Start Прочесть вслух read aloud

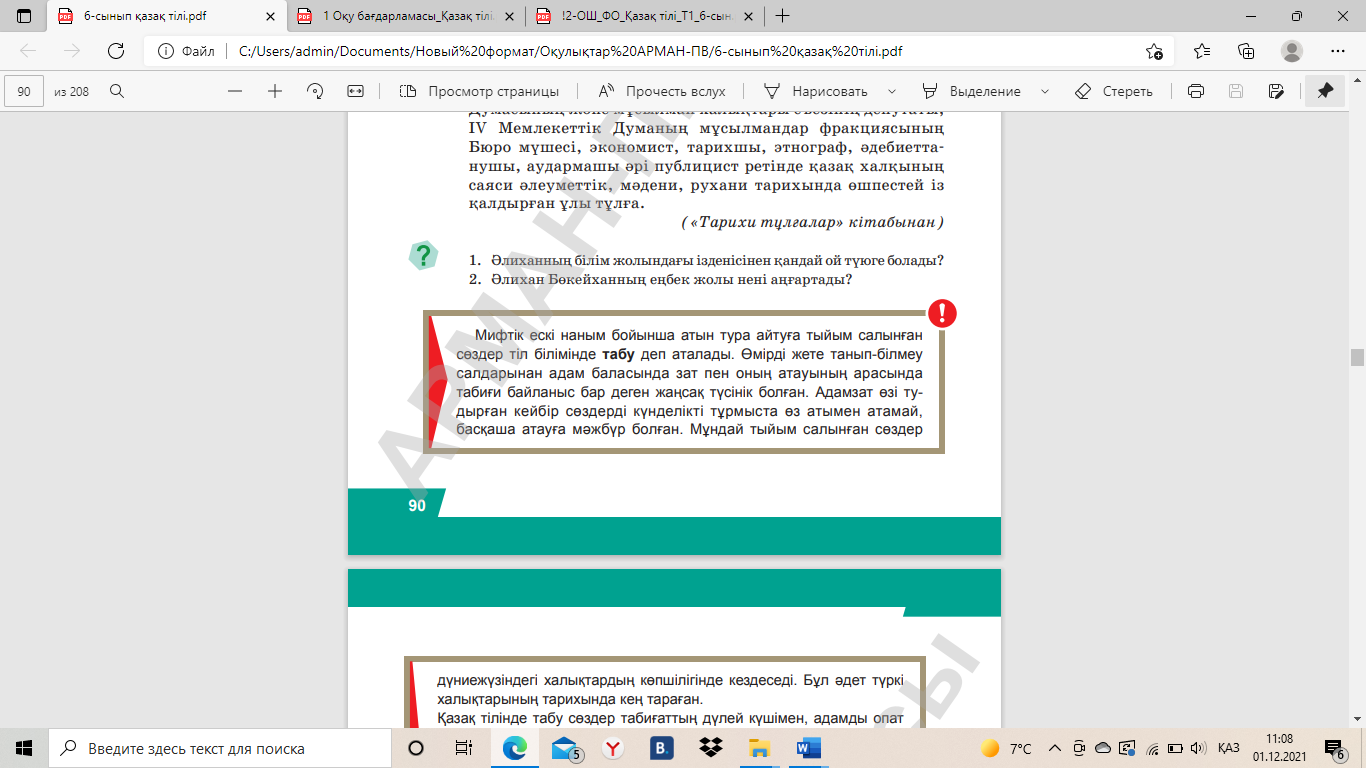coord(662,91)
